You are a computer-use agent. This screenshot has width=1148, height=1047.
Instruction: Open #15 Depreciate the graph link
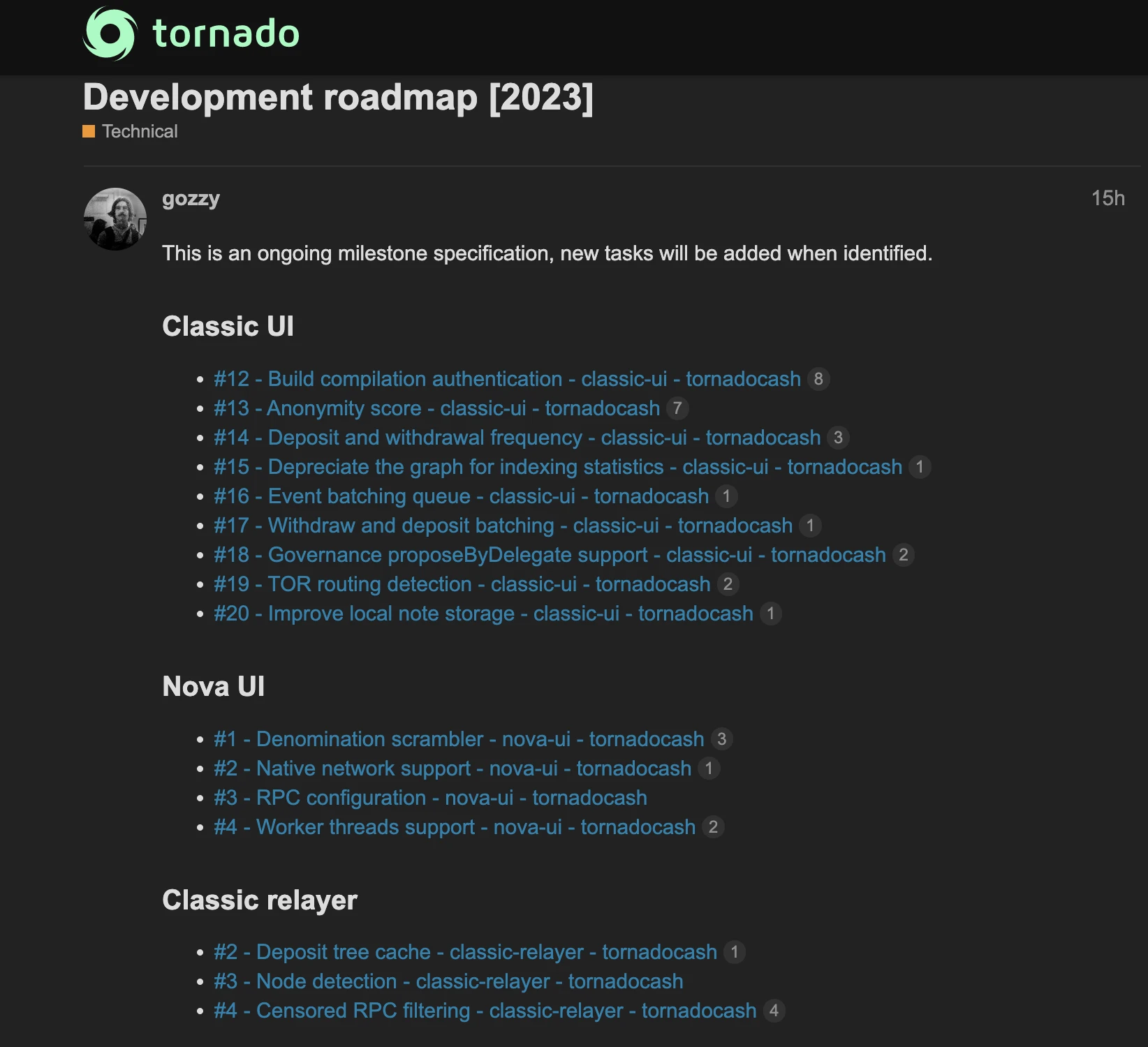[x=558, y=467]
